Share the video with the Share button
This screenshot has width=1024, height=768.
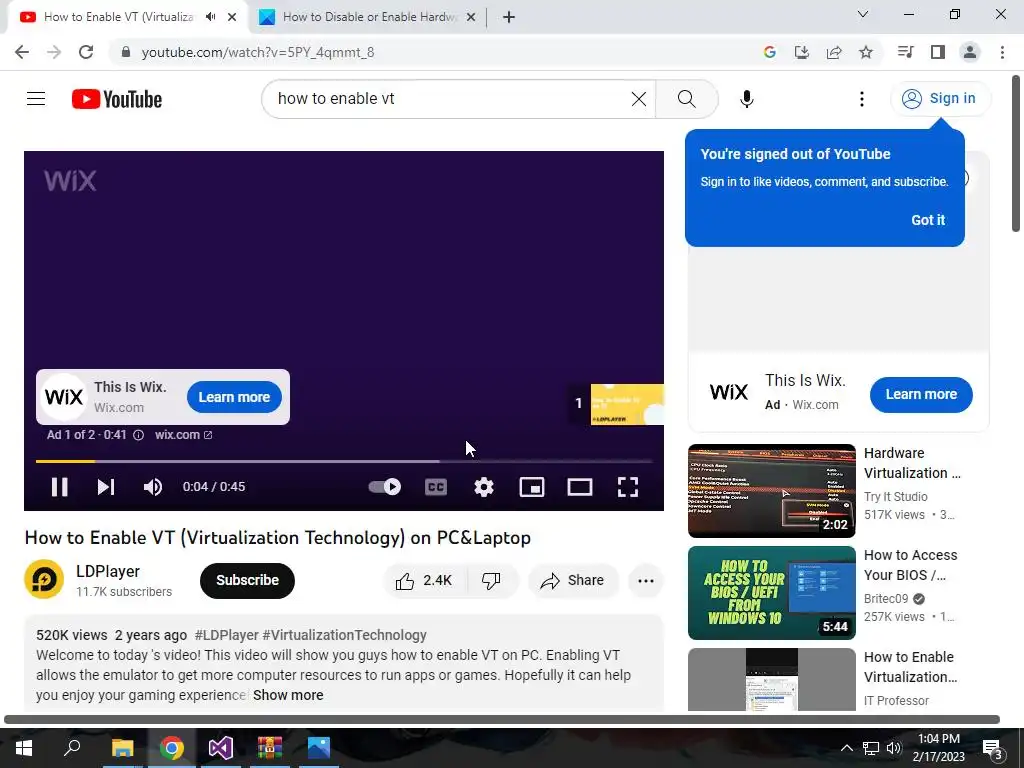(x=573, y=581)
